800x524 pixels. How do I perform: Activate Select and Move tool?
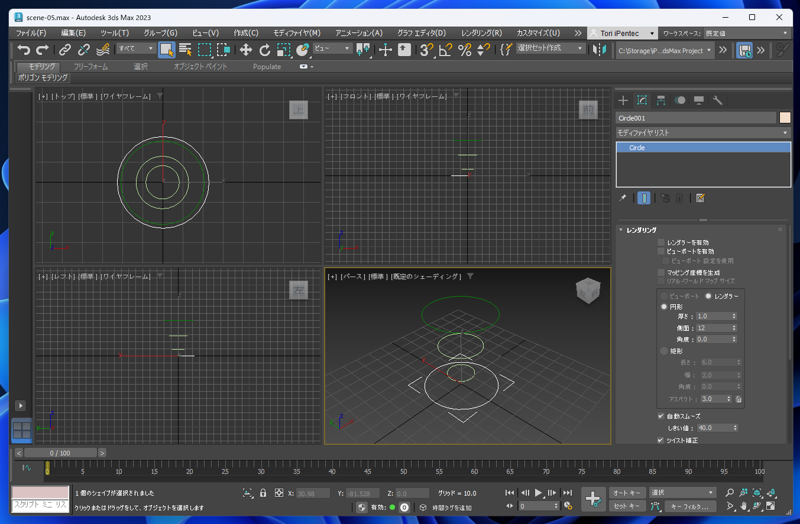[x=245, y=49]
